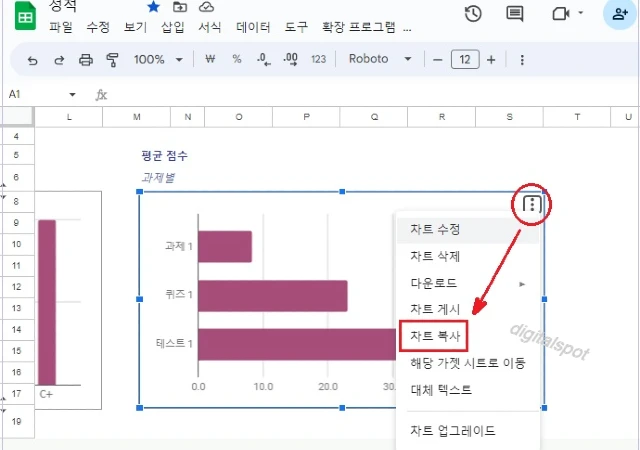The image size is (640, 450).
Task: Show the hidden menus via ellipsis
Action: pos(407,29)
